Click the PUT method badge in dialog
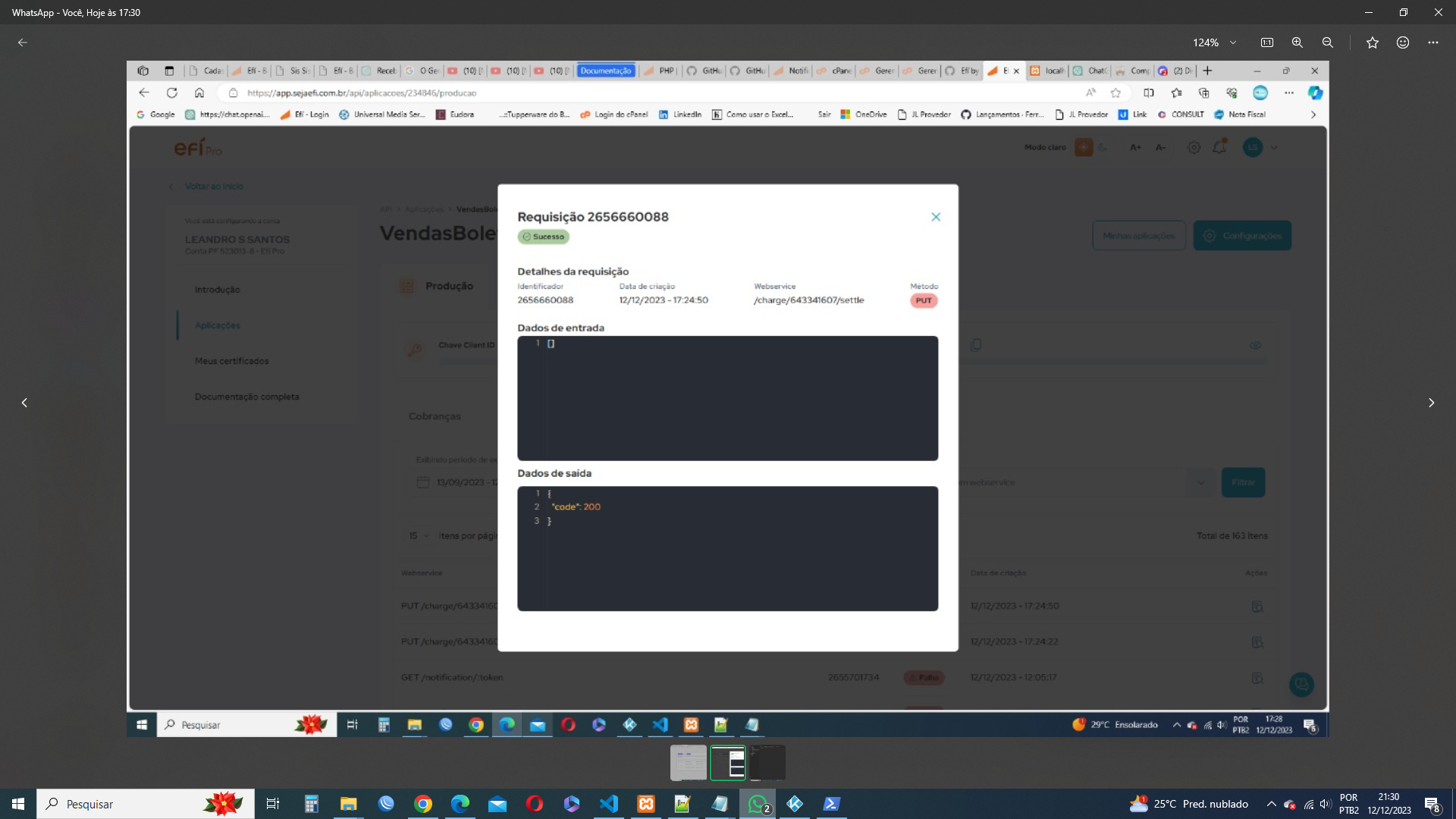 coord(924,300)
